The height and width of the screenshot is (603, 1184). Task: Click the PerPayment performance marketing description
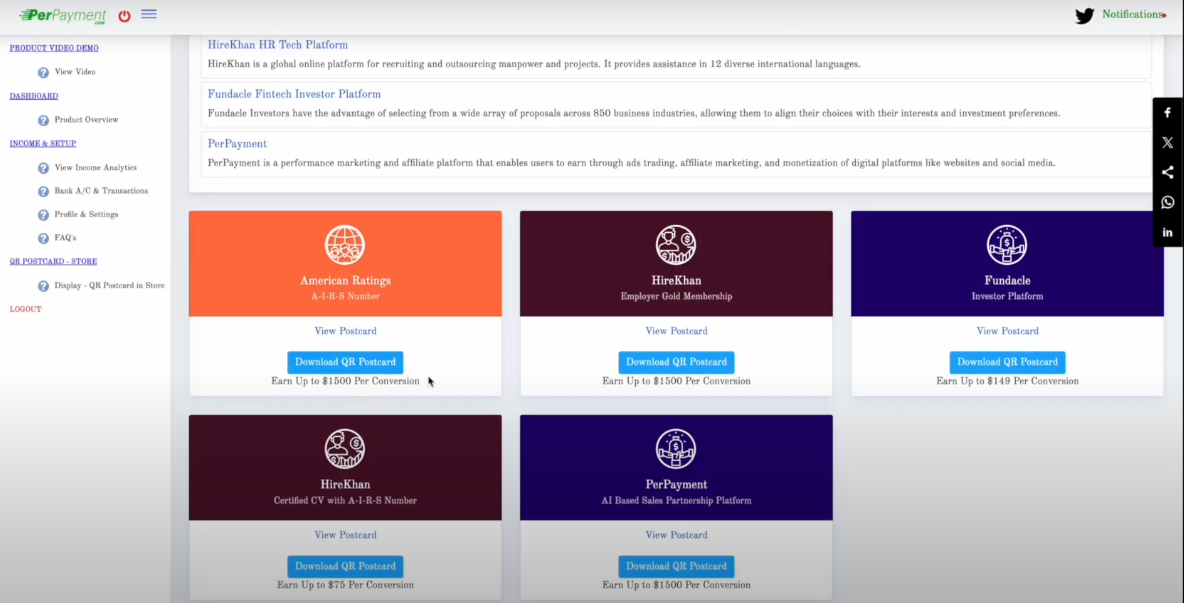pos(631,162)
